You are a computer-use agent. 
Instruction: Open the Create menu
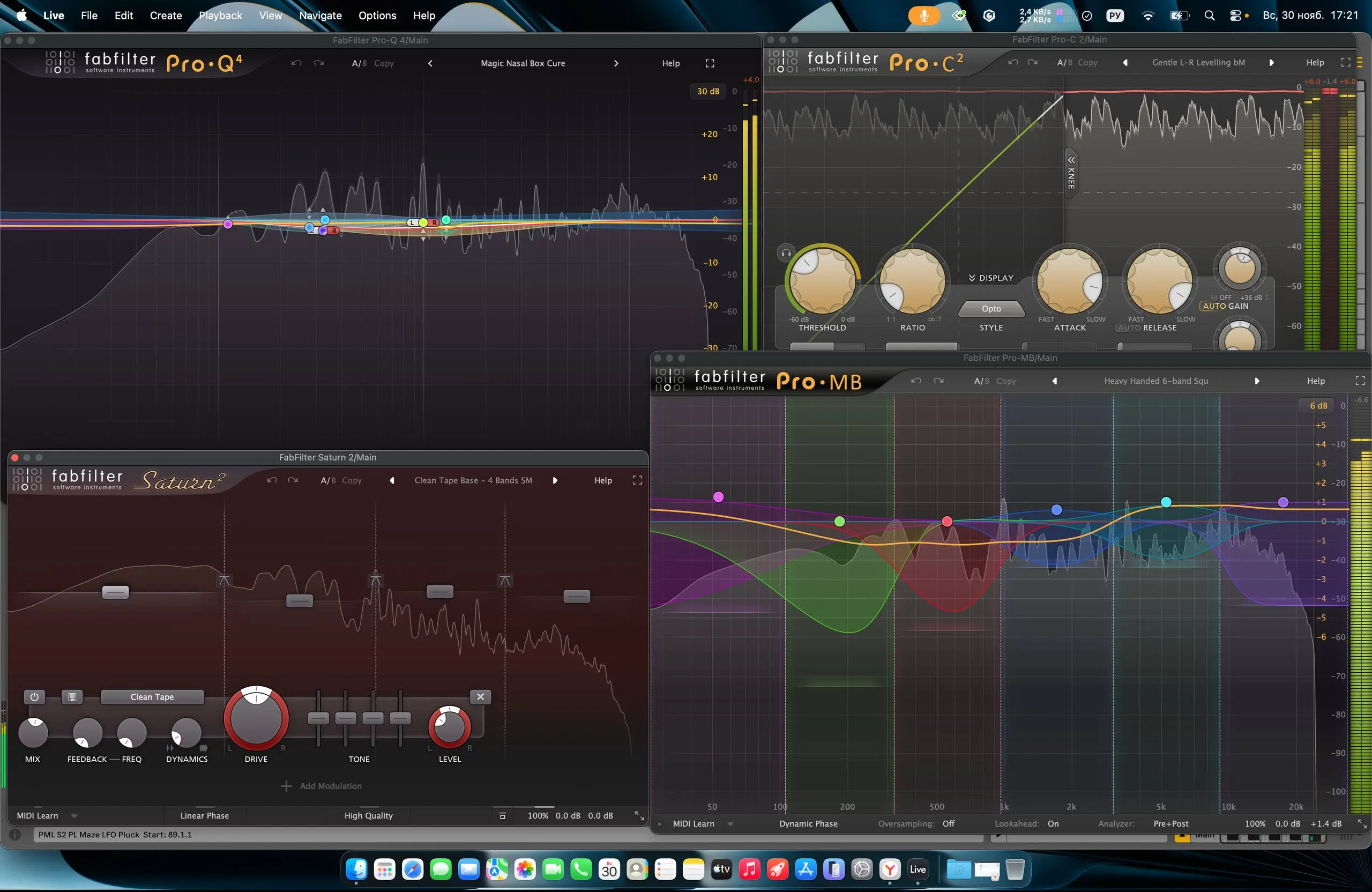(x=166, y=16)
